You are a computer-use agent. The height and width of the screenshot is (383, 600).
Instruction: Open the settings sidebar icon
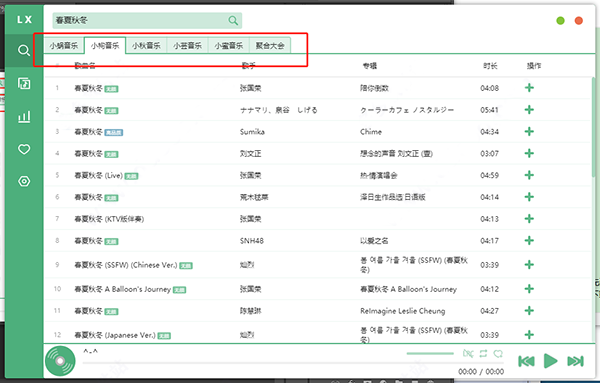[24, 181]
